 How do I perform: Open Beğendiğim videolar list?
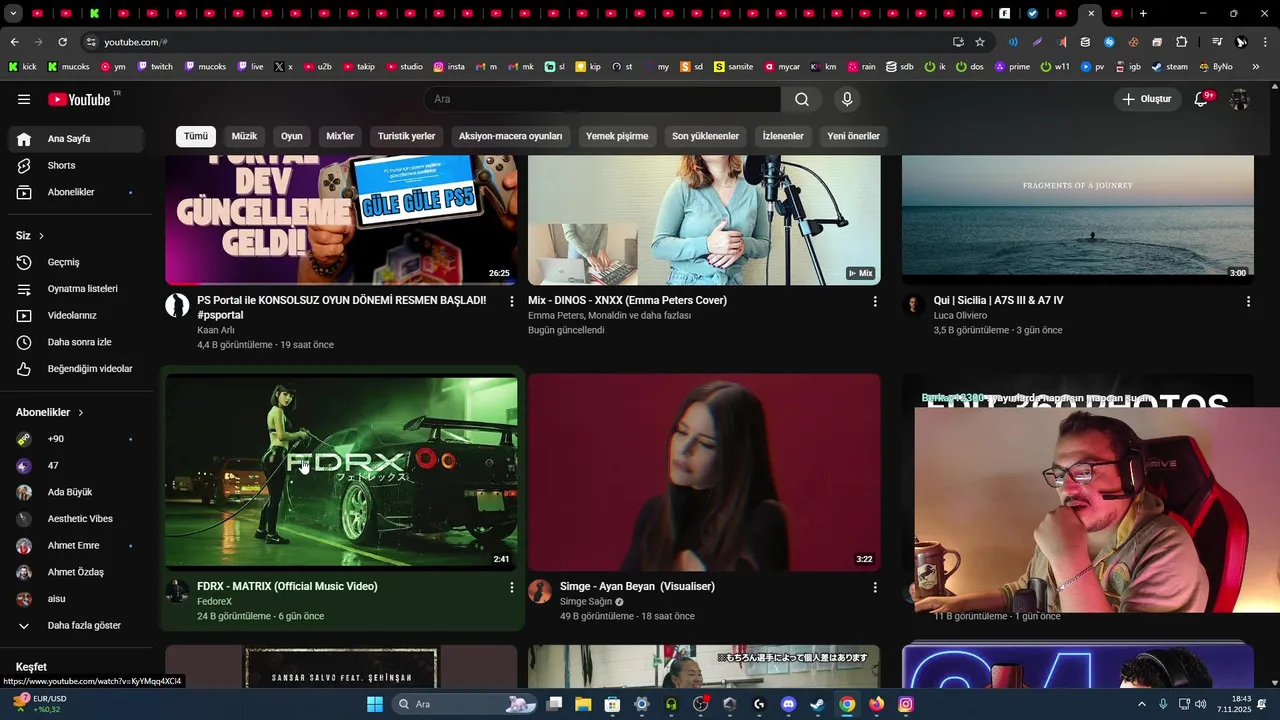[x=76, y=369]
